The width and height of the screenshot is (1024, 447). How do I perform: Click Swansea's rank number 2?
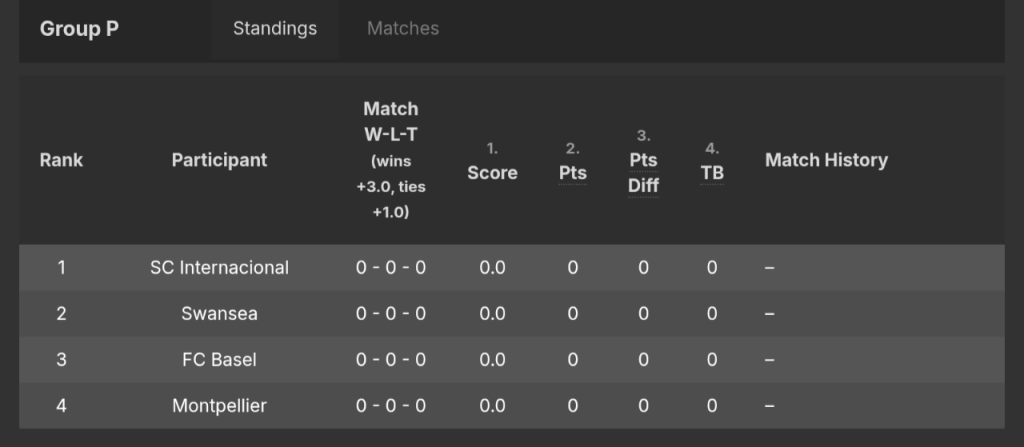point(61,314)
